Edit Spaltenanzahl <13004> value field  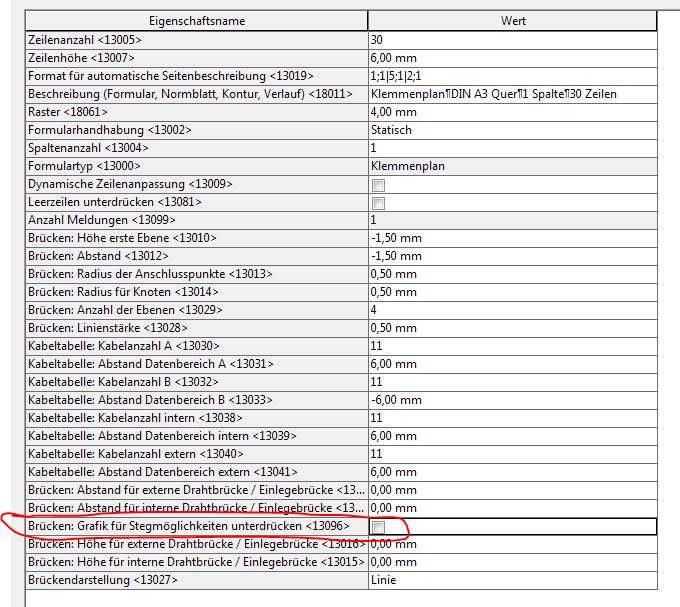pyautogui.click(x=513, y=148)
